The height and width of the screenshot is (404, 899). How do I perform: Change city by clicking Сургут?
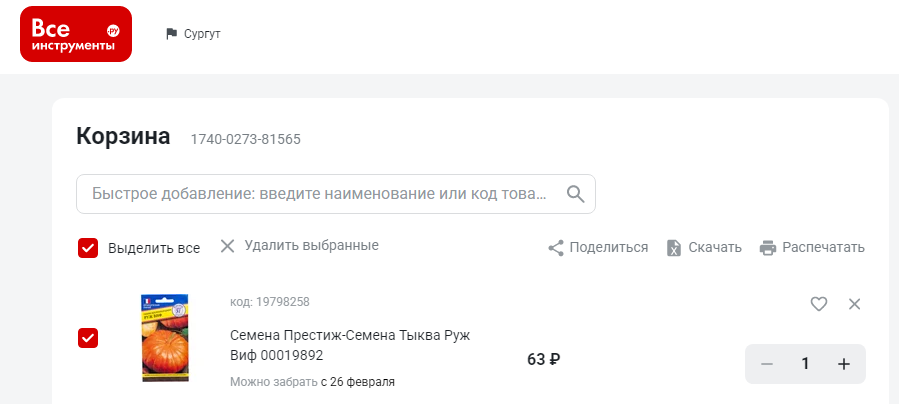(202, 34)
